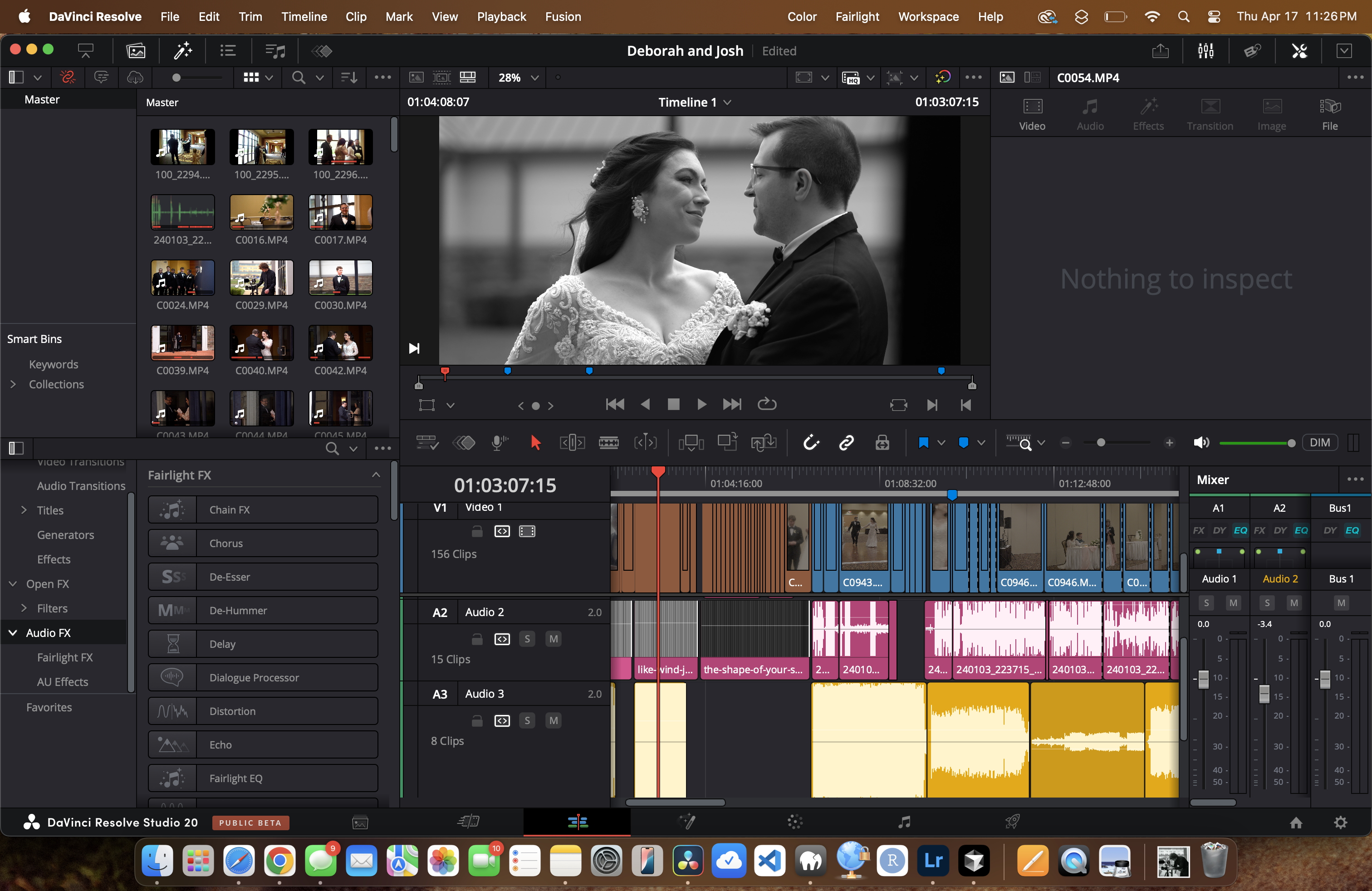The image size is (1372, 891).
Task: Open the Timeline menu
Action: (304, 17)
